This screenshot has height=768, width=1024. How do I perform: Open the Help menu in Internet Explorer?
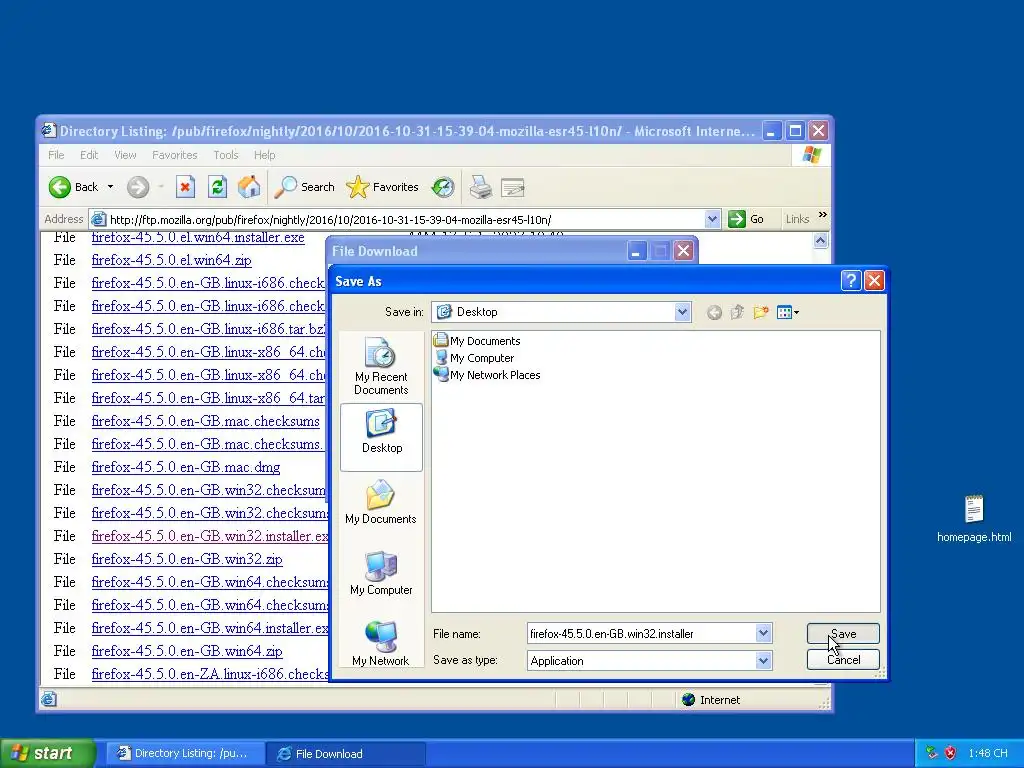point(264,155)
